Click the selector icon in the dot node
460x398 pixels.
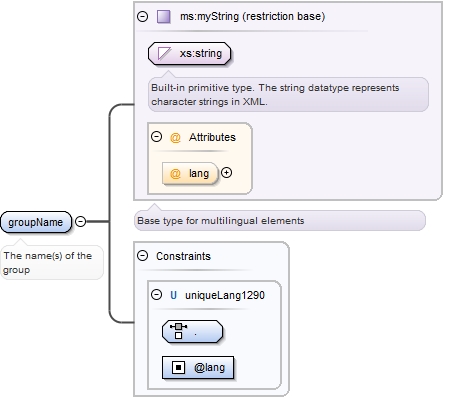point(178,331)
